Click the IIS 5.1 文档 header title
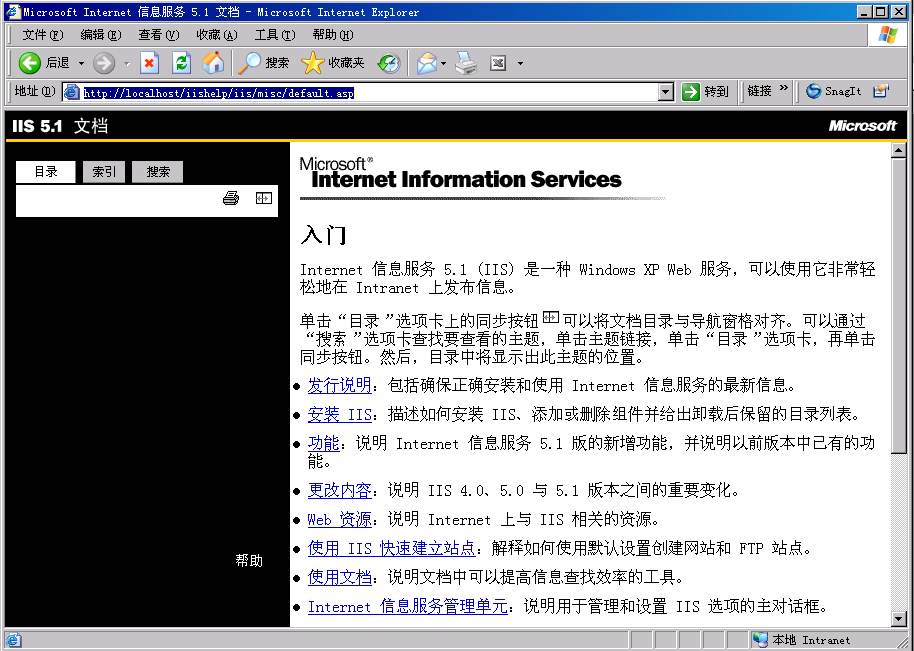This screenshot has height=651, width=914. [60, 125]
